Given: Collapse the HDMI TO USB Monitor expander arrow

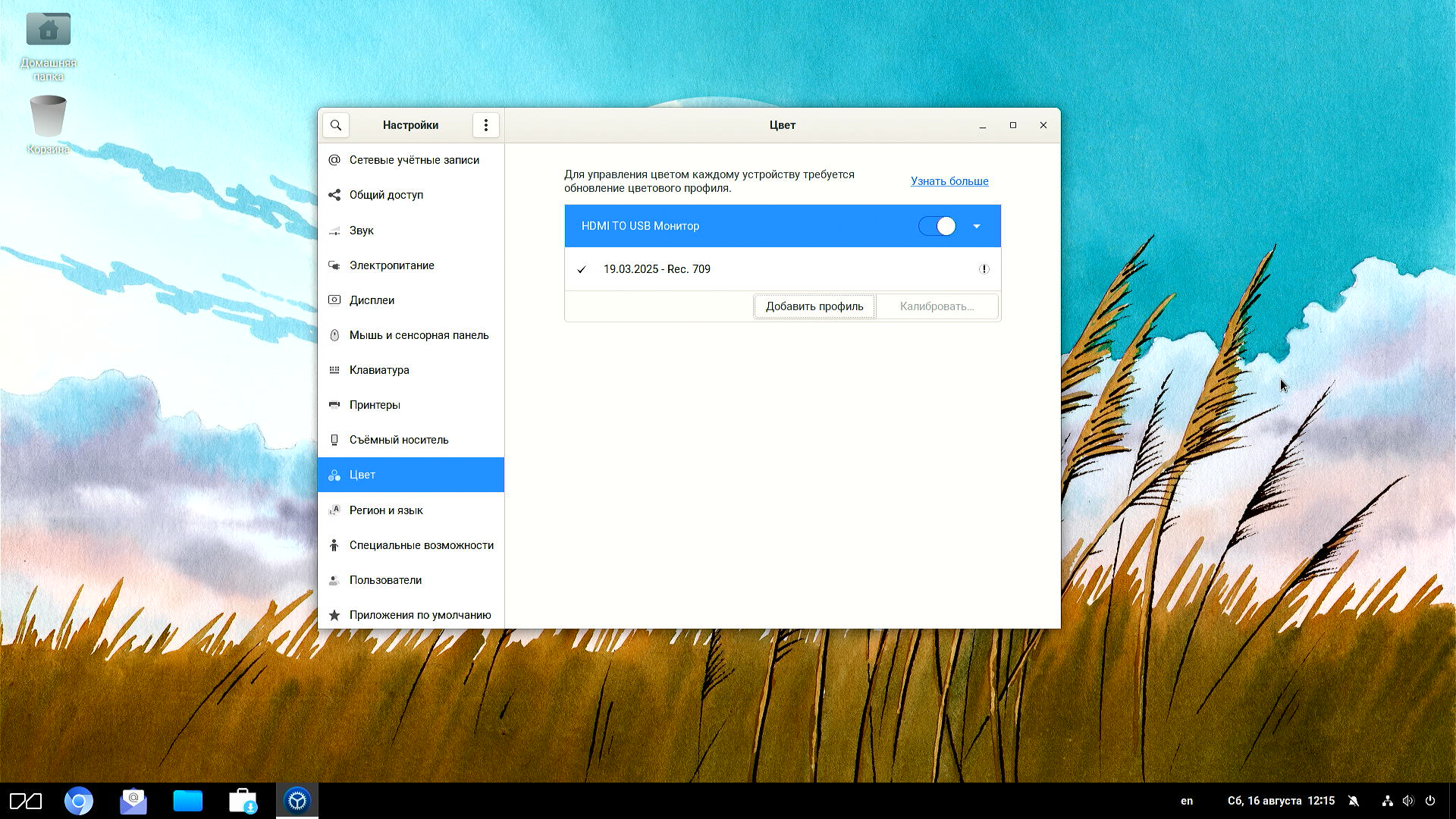Looking at the screenshot, I should pyautogui.click(x=977, y=226).
